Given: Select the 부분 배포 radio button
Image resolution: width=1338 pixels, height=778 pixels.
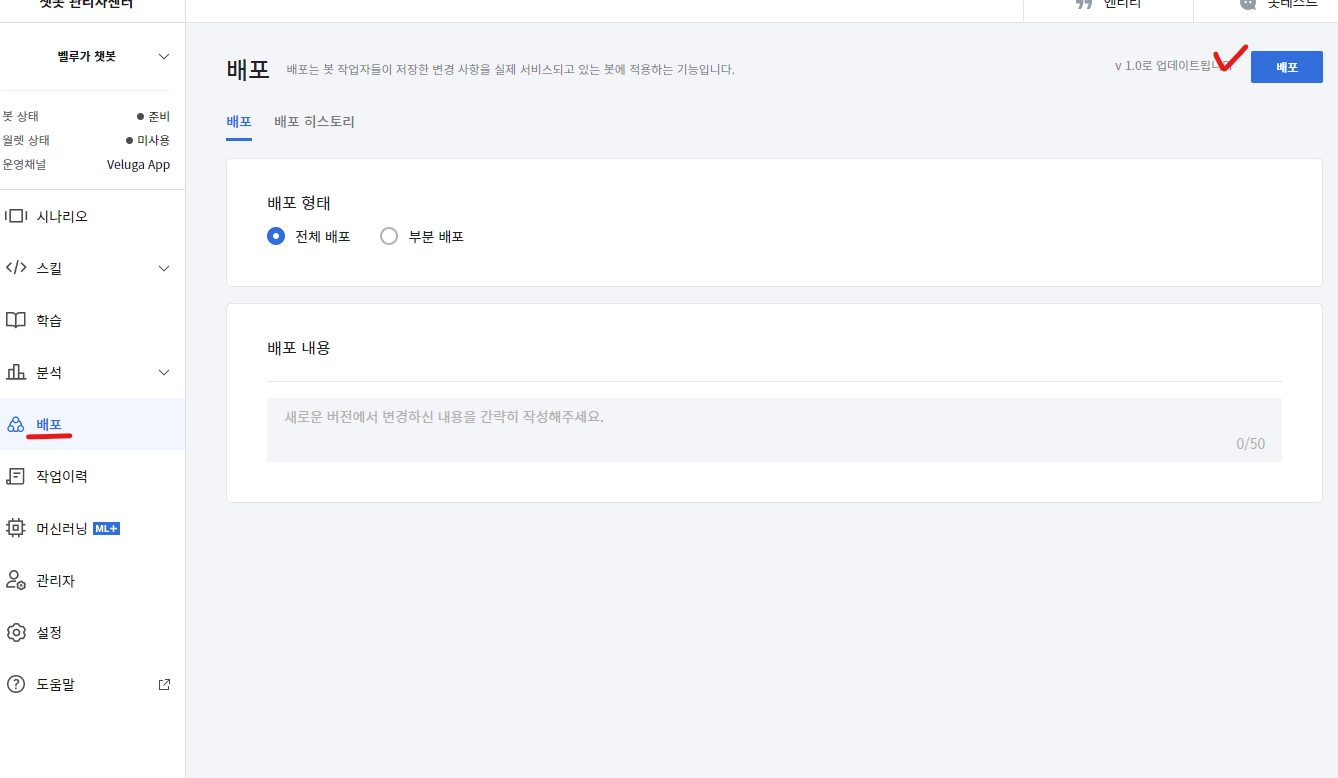Looking at the screenshot, I should 389,237.
